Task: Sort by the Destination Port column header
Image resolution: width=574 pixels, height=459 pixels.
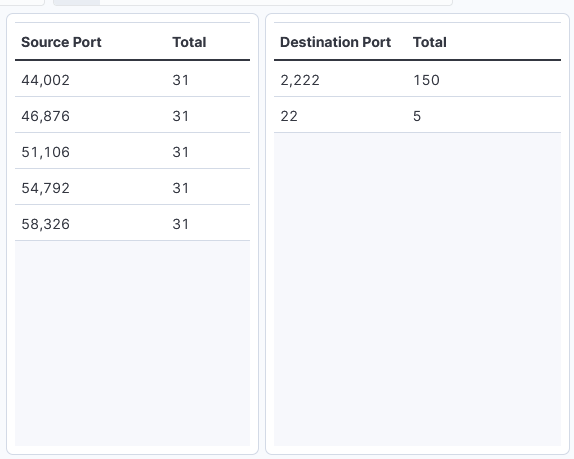Action: (335, 42)
